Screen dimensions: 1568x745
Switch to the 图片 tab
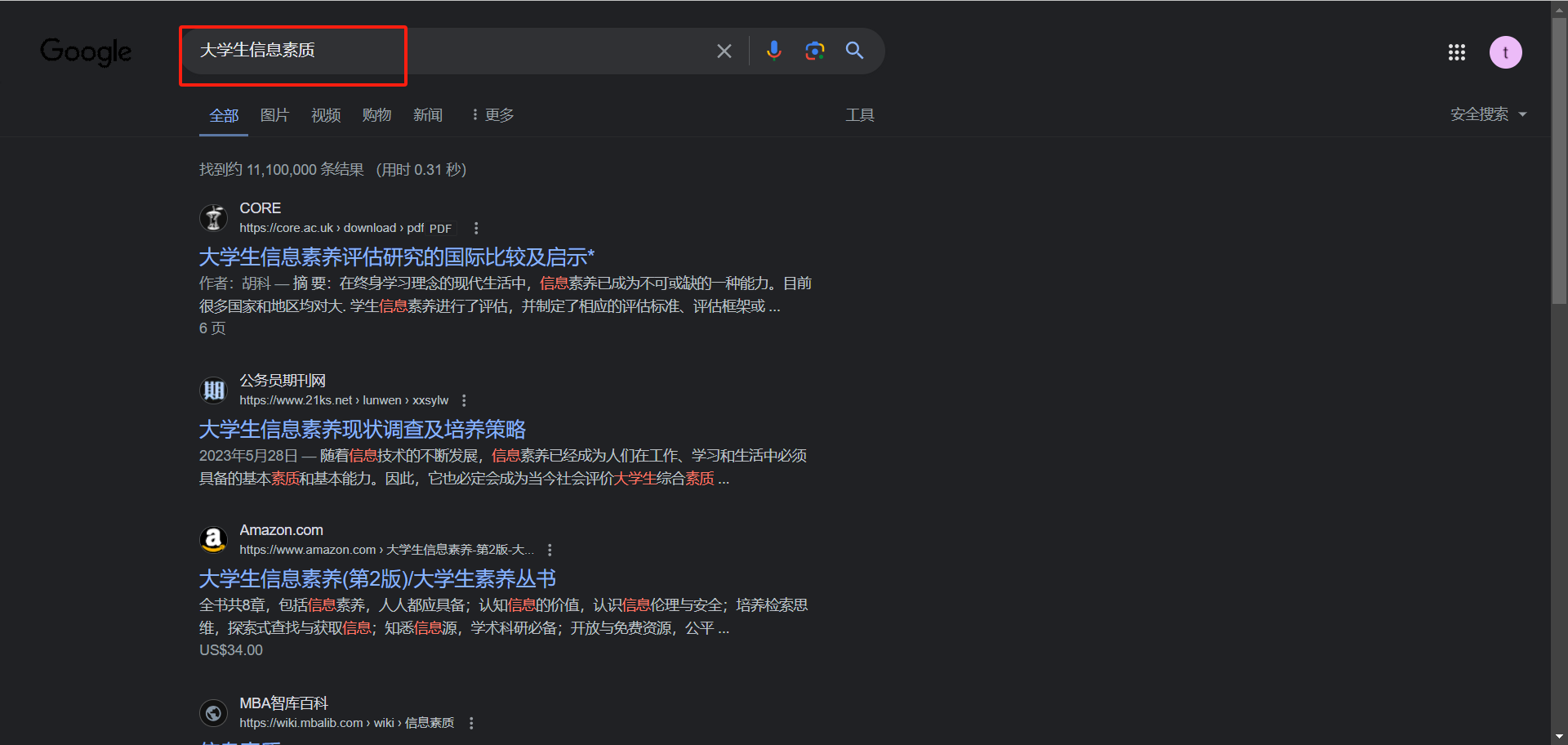[x=274, y=115]
